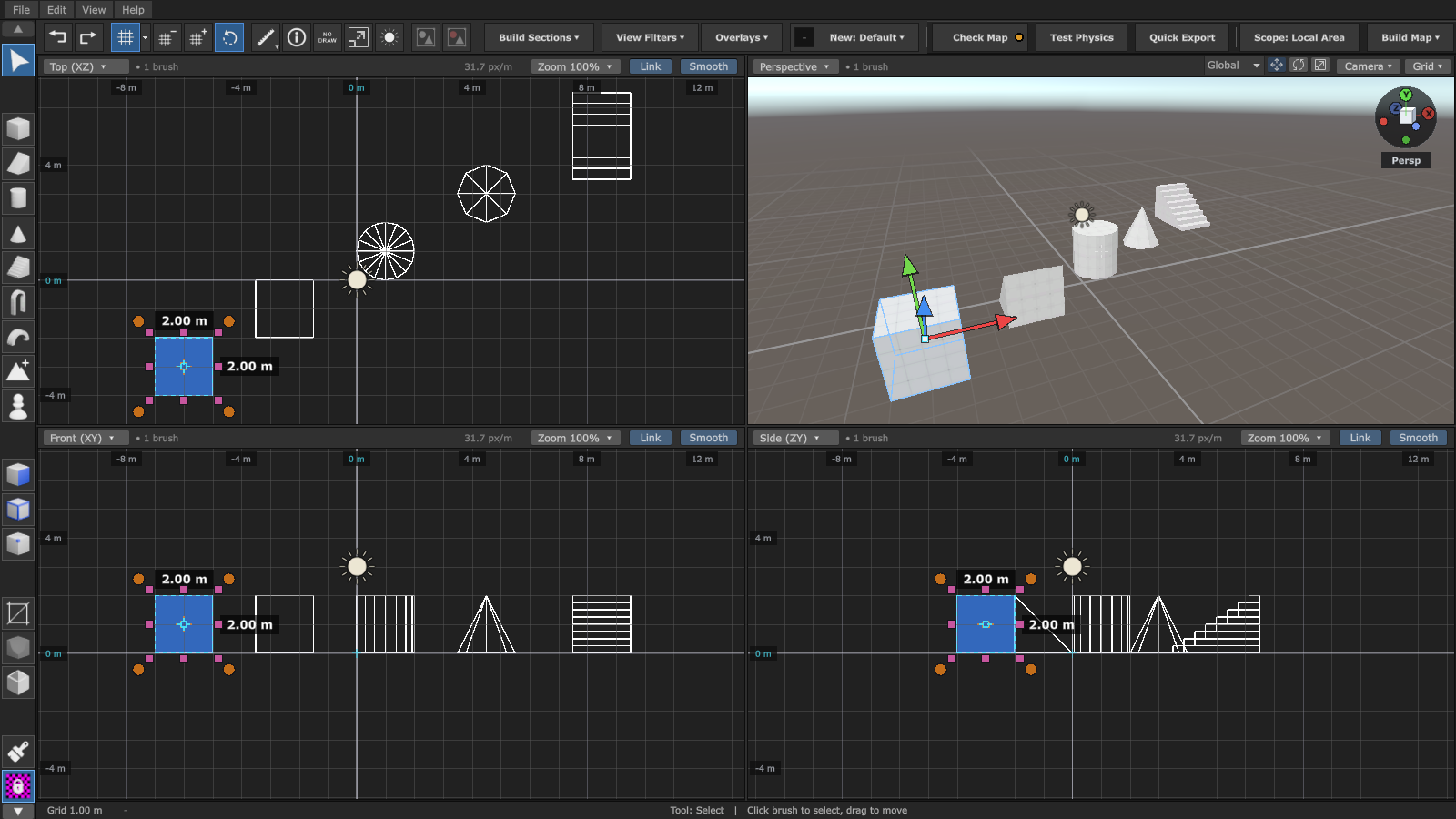1456x819 pixels.
Task: Select the wedge brush primitive
Action: click(18, 164)
